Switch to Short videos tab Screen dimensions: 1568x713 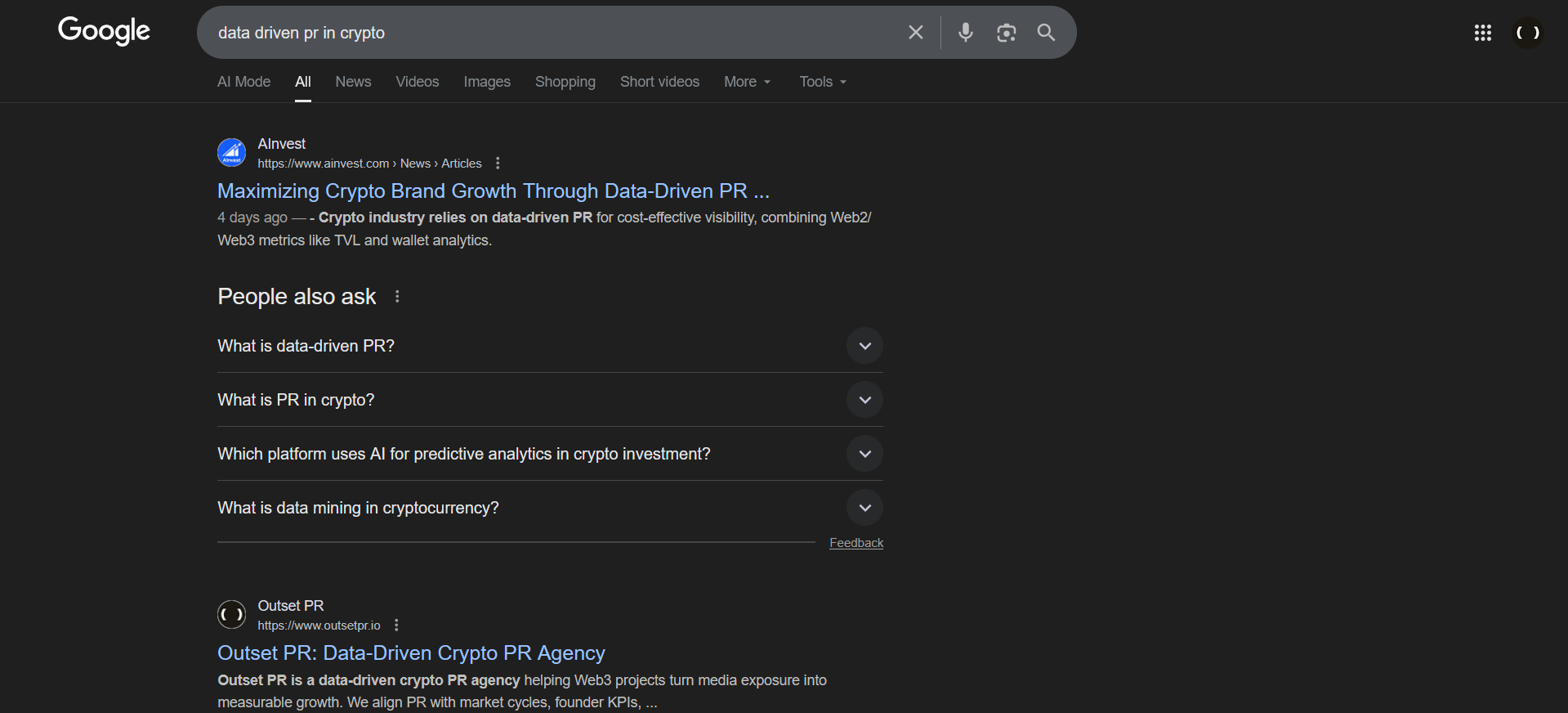pos(659,82)
